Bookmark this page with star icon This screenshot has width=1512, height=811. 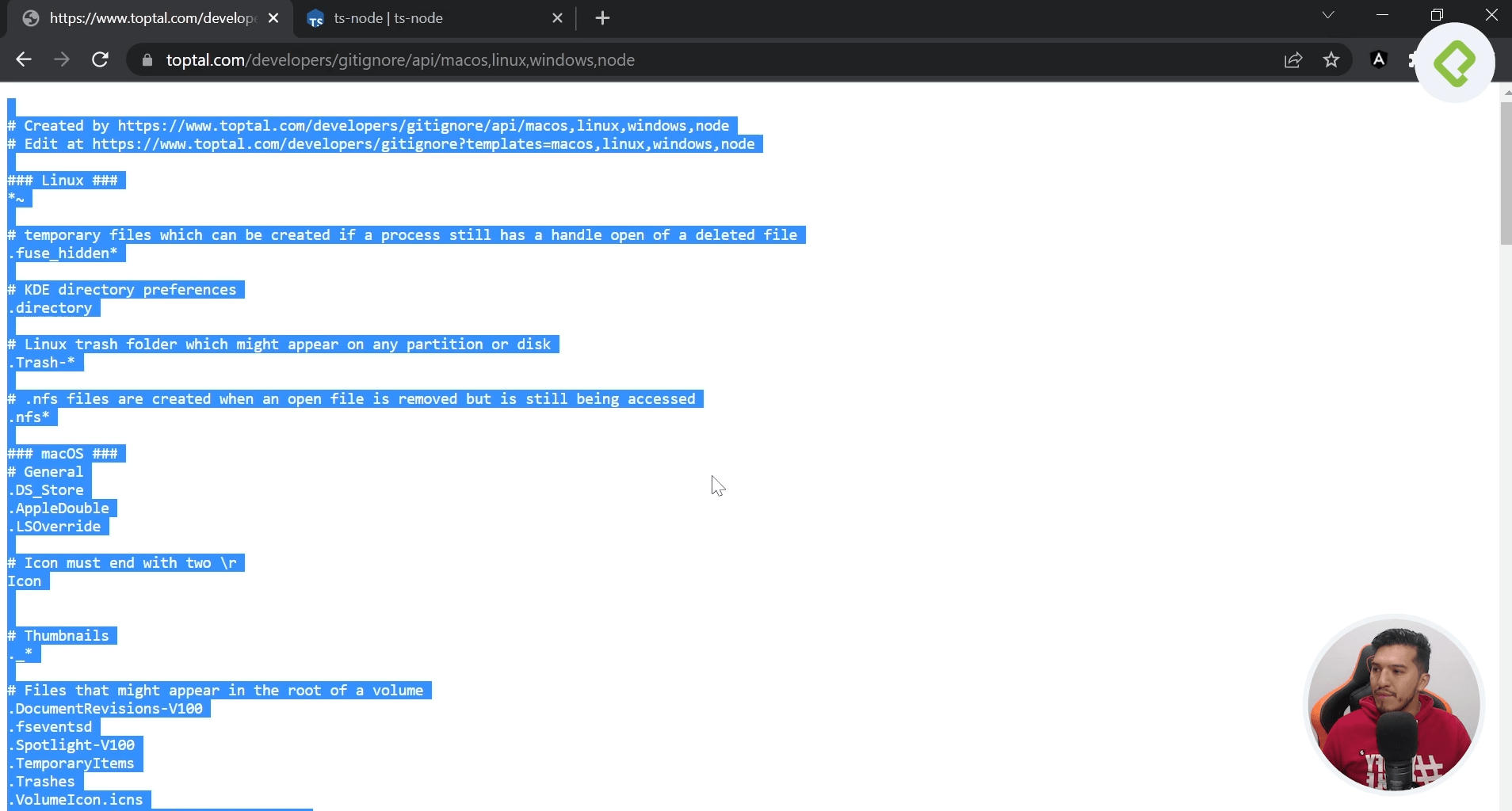[1331, 59]
